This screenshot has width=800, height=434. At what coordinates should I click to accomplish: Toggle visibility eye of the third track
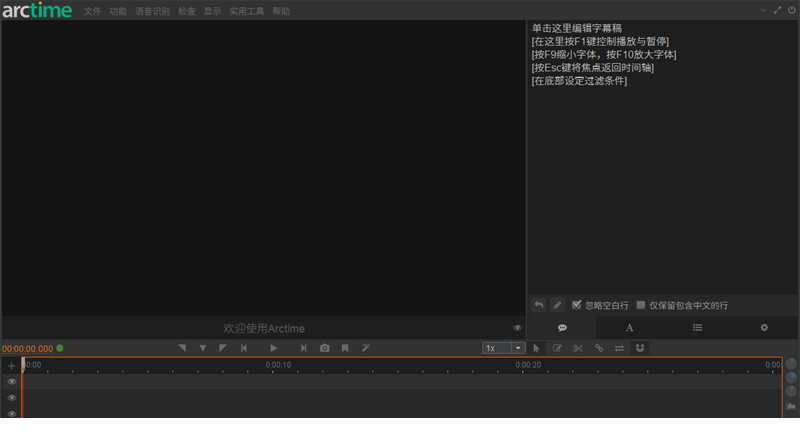tap(12, 414)
